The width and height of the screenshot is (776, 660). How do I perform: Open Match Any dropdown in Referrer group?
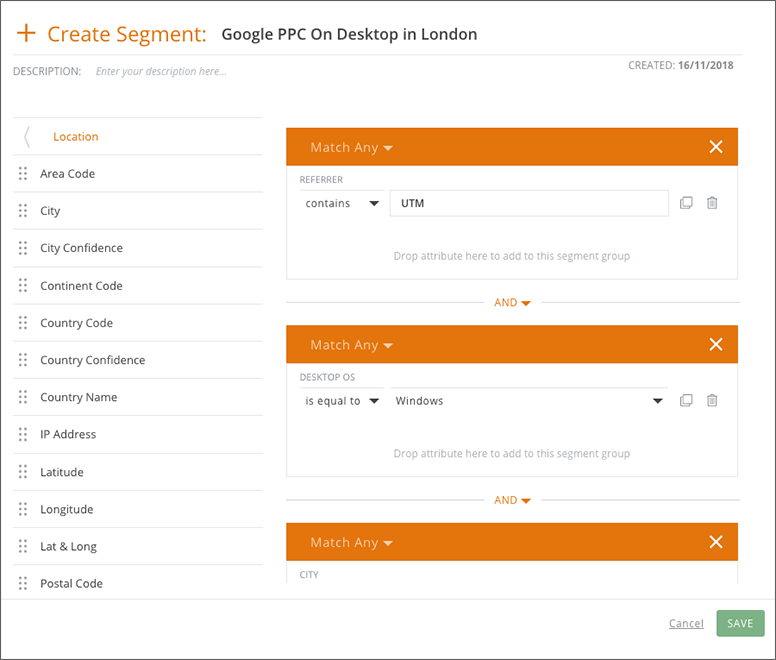pyautogui.click(x=351, y=148)
